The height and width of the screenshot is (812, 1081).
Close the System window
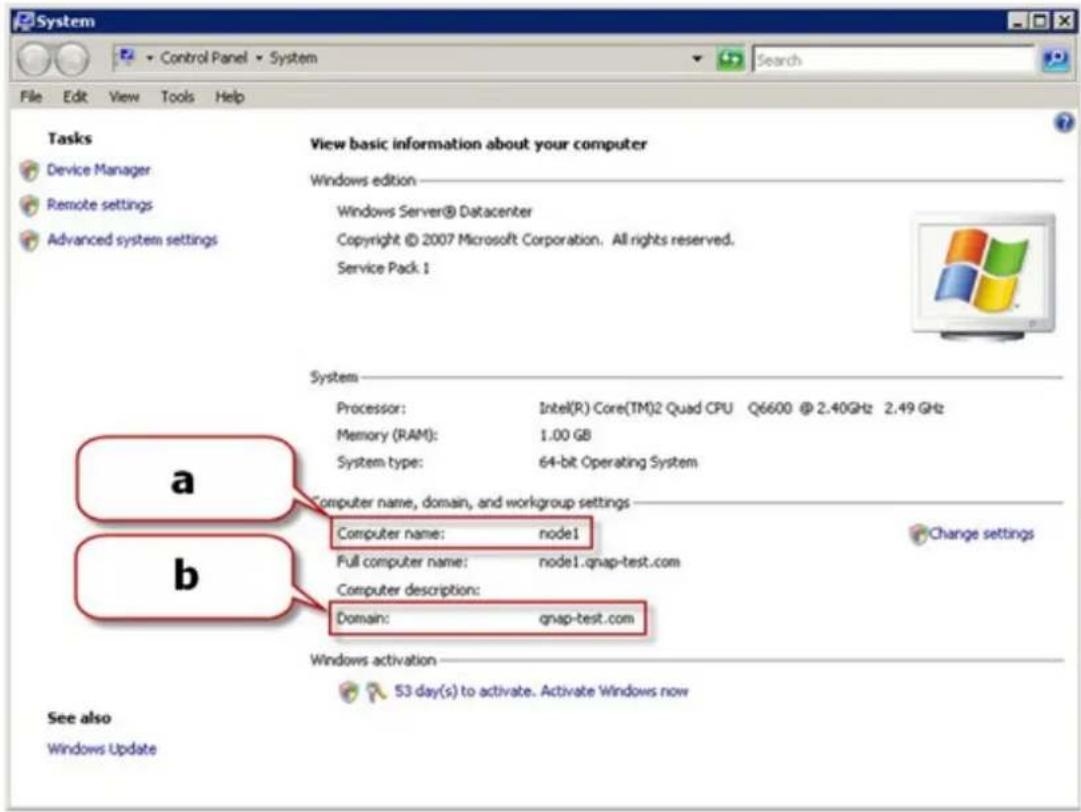tap(1062, 21)
